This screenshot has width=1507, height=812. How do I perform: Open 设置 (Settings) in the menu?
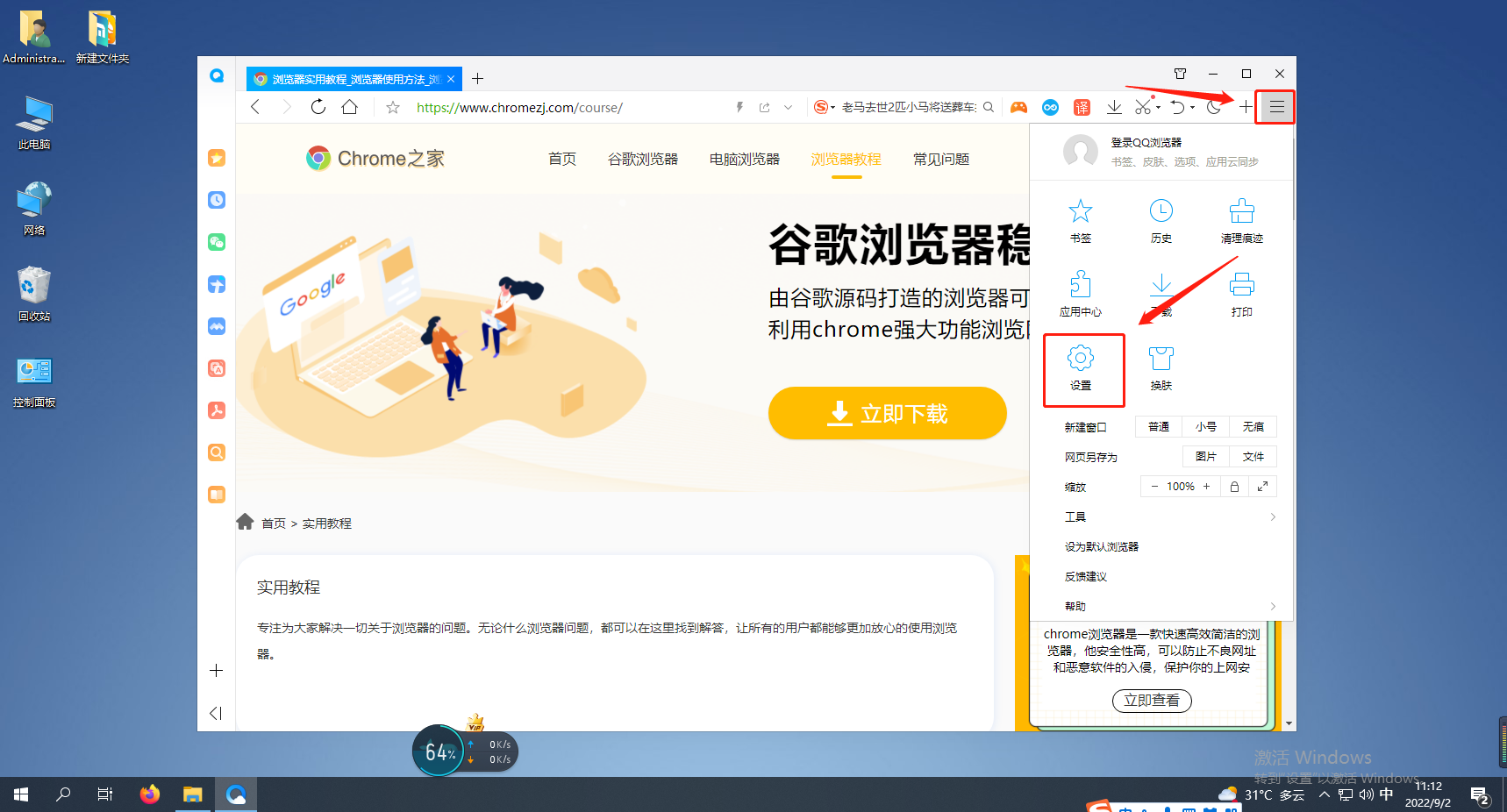(x=1081, y=369)
